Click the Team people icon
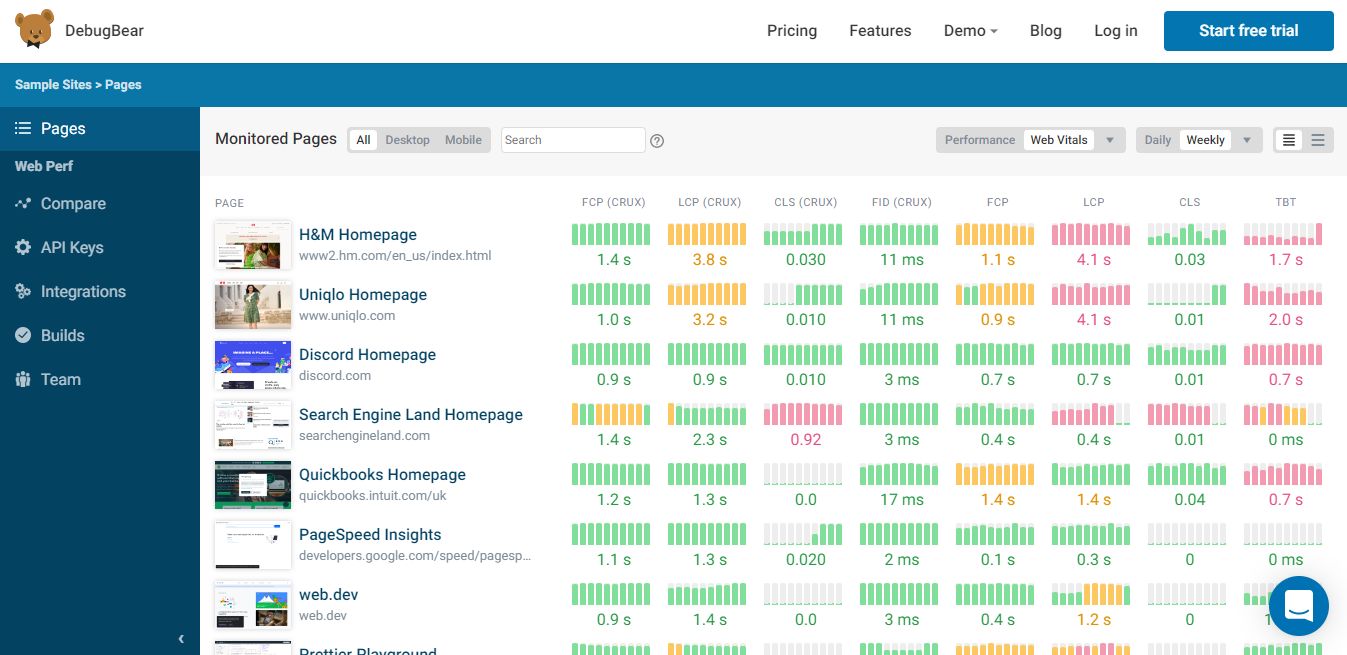The image size is (1347, 655). point(23,379)
